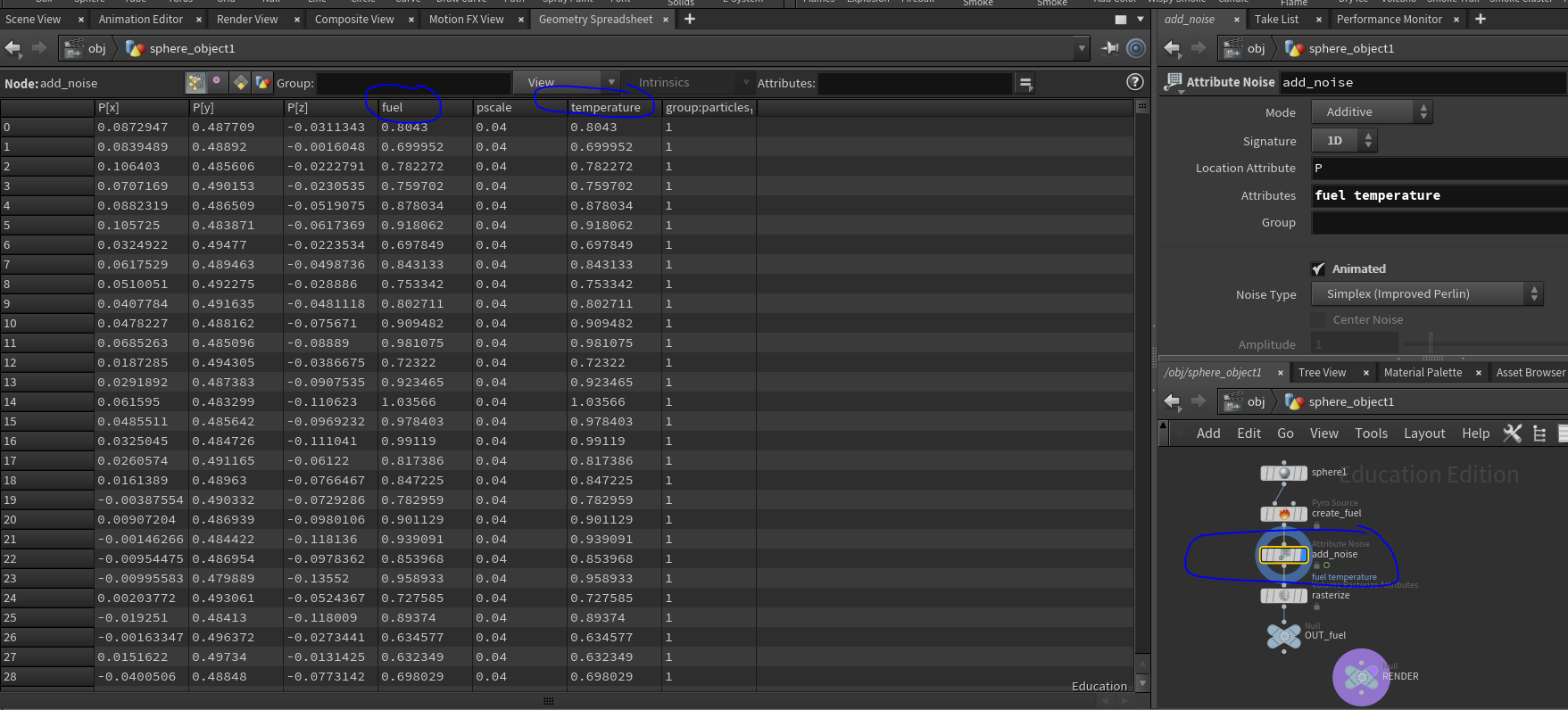Viewport: 1568px width, 710px height.
Task: Click the Attribute Noise operator icon
Action: (1173, 82)
